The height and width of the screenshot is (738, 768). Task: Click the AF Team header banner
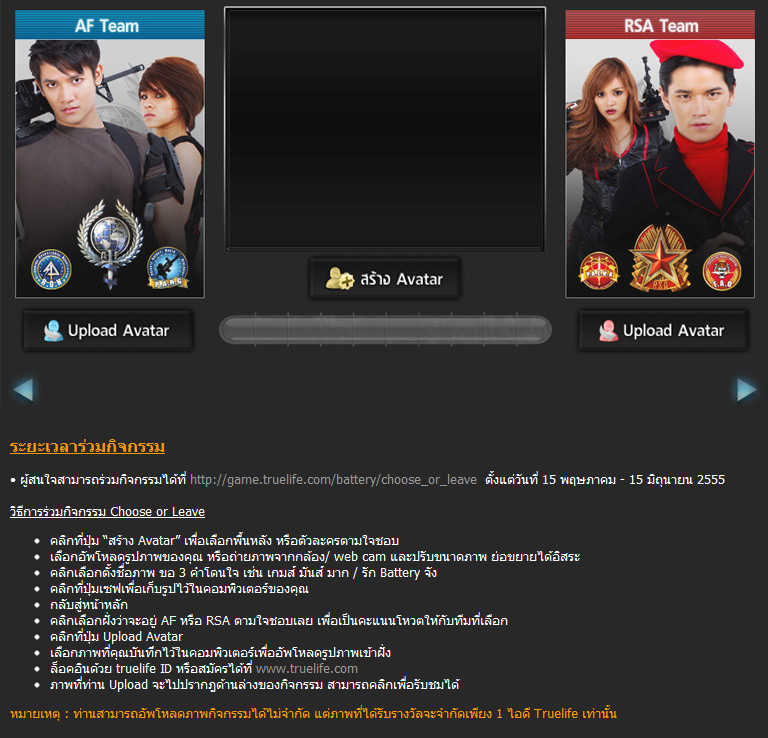click(x=110, y=25)
